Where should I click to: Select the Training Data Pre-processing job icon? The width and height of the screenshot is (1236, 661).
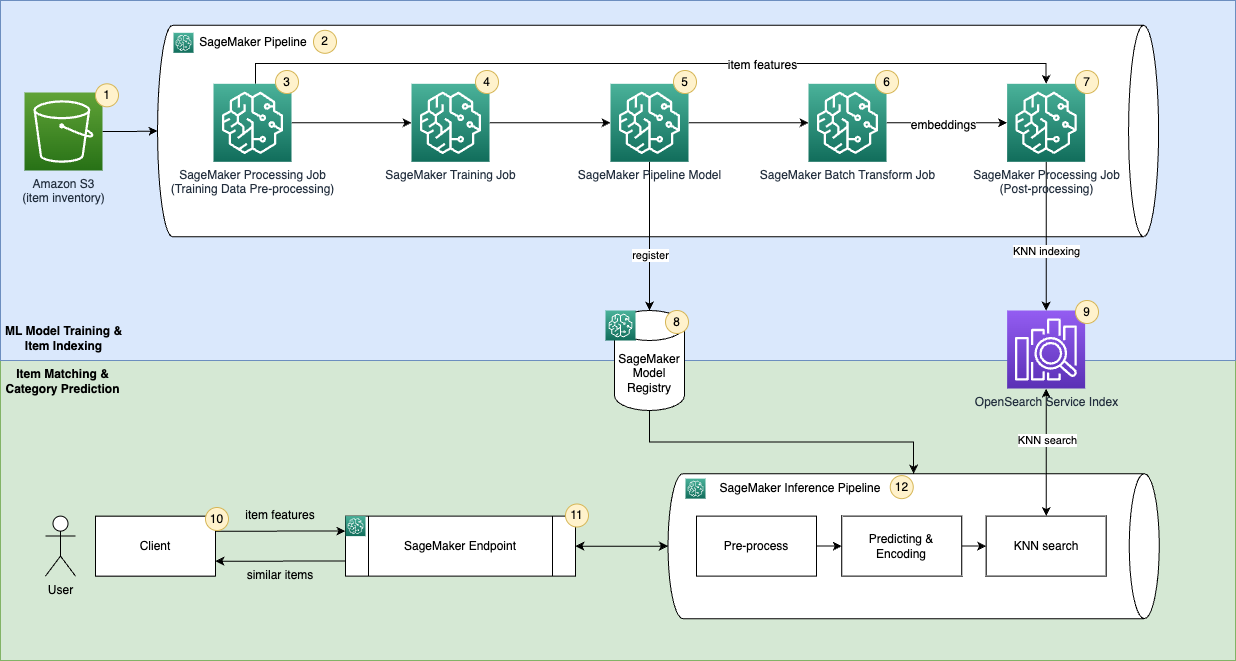252,123
